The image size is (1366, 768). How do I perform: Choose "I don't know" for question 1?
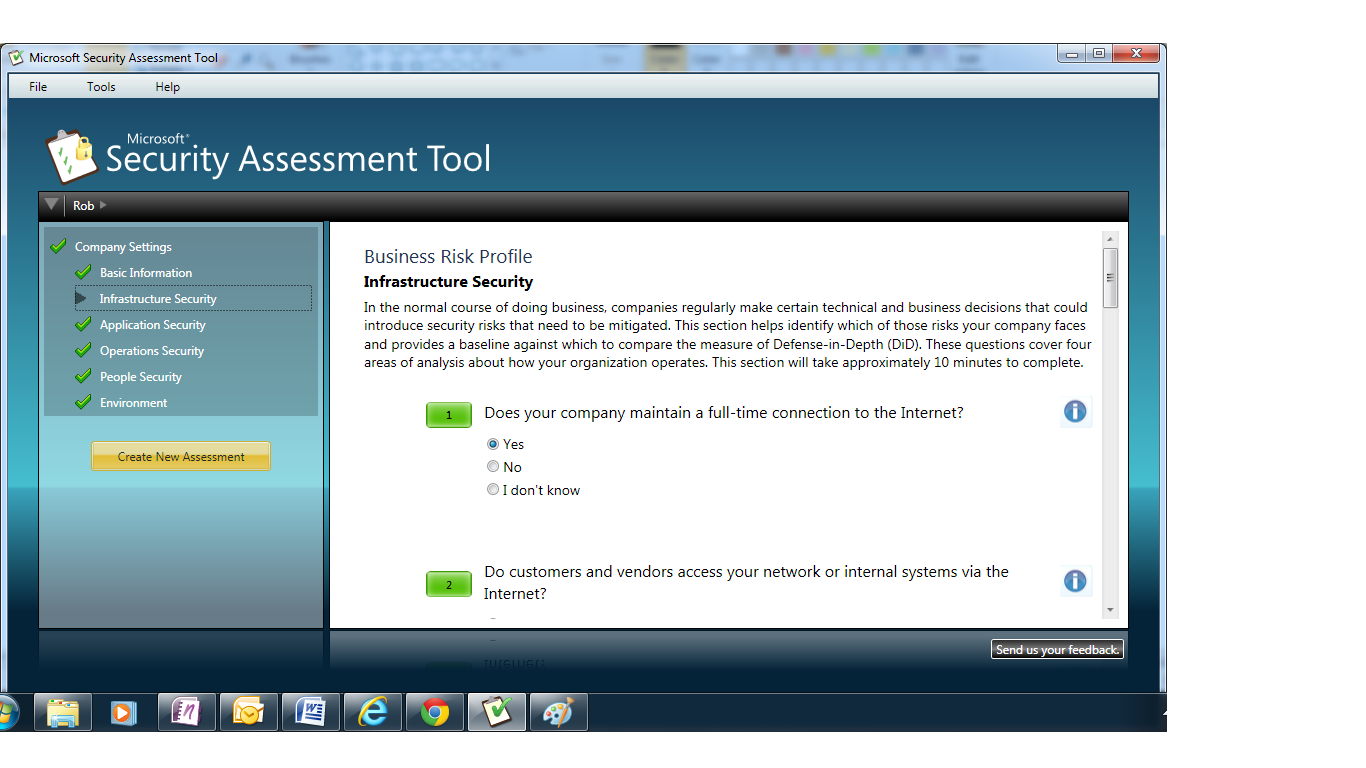(x=493, y=490)
